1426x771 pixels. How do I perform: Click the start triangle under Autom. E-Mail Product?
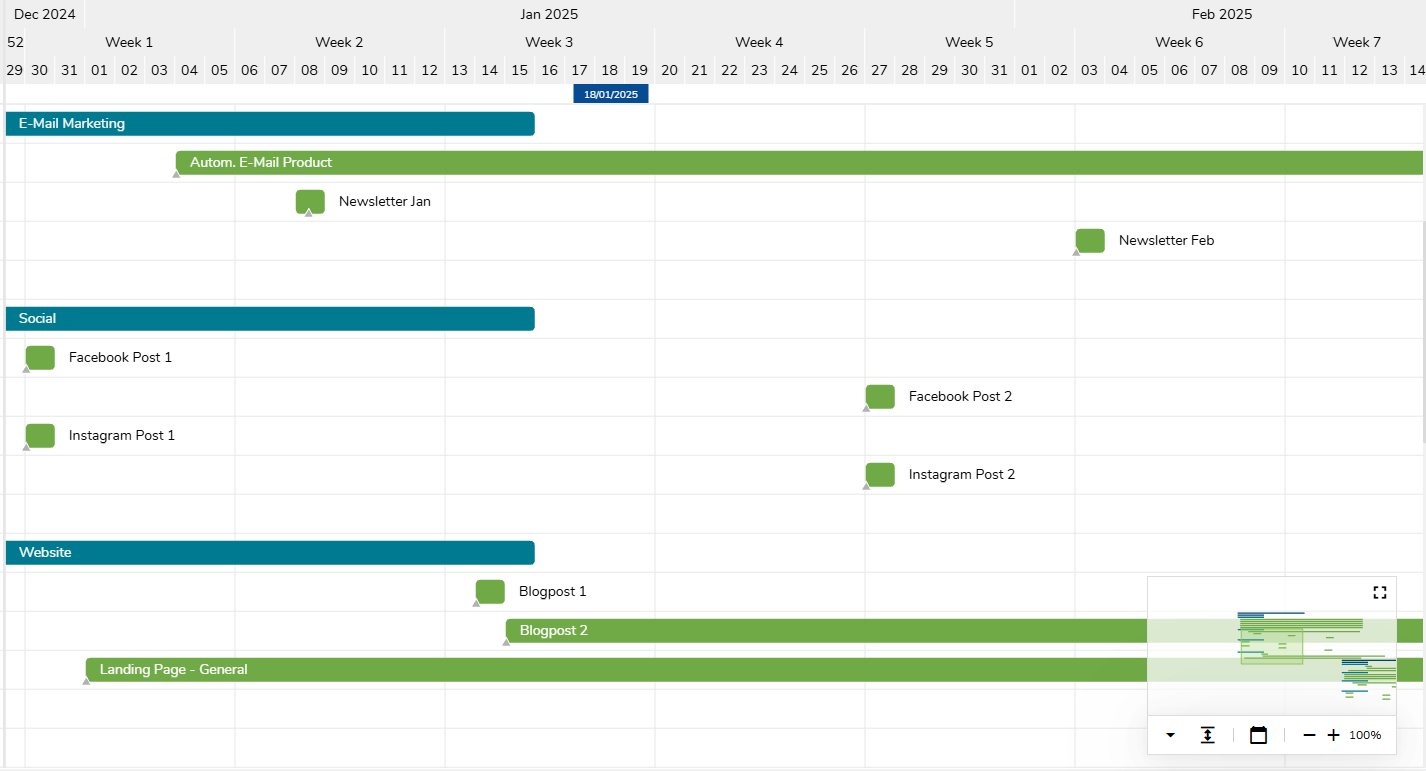pyautogui.click(x=176, y=174)
